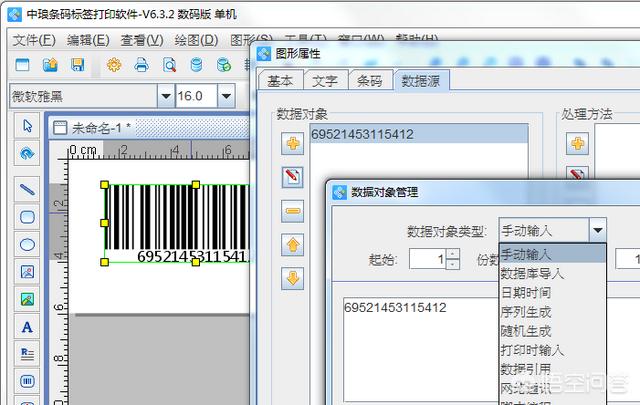Add processing method plus icon

[577, 144]
